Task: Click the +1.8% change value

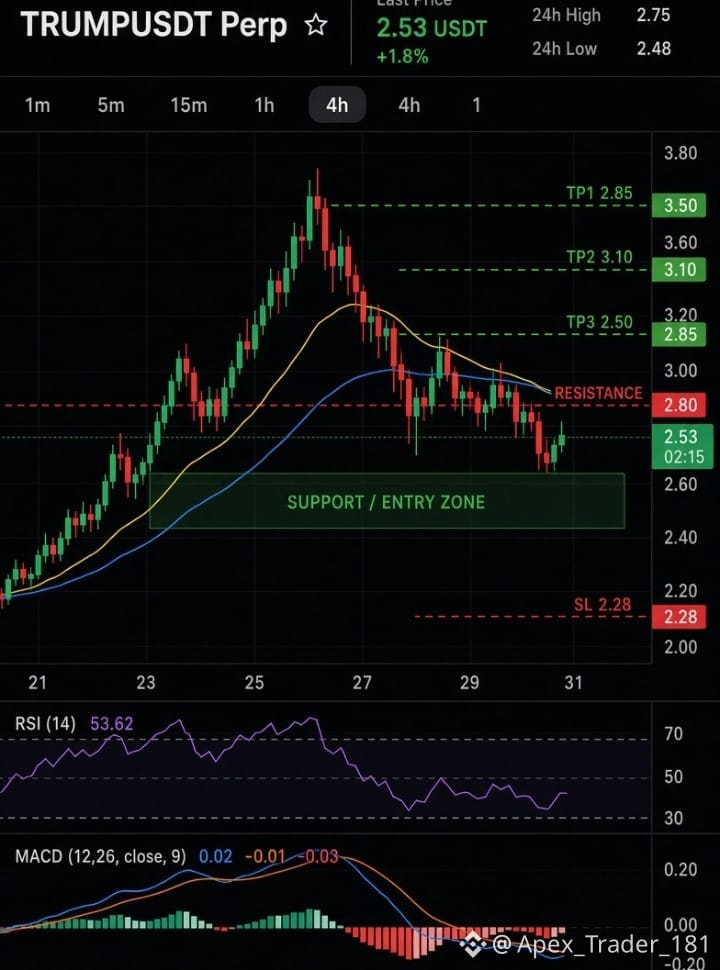Action: coord(402,56)
